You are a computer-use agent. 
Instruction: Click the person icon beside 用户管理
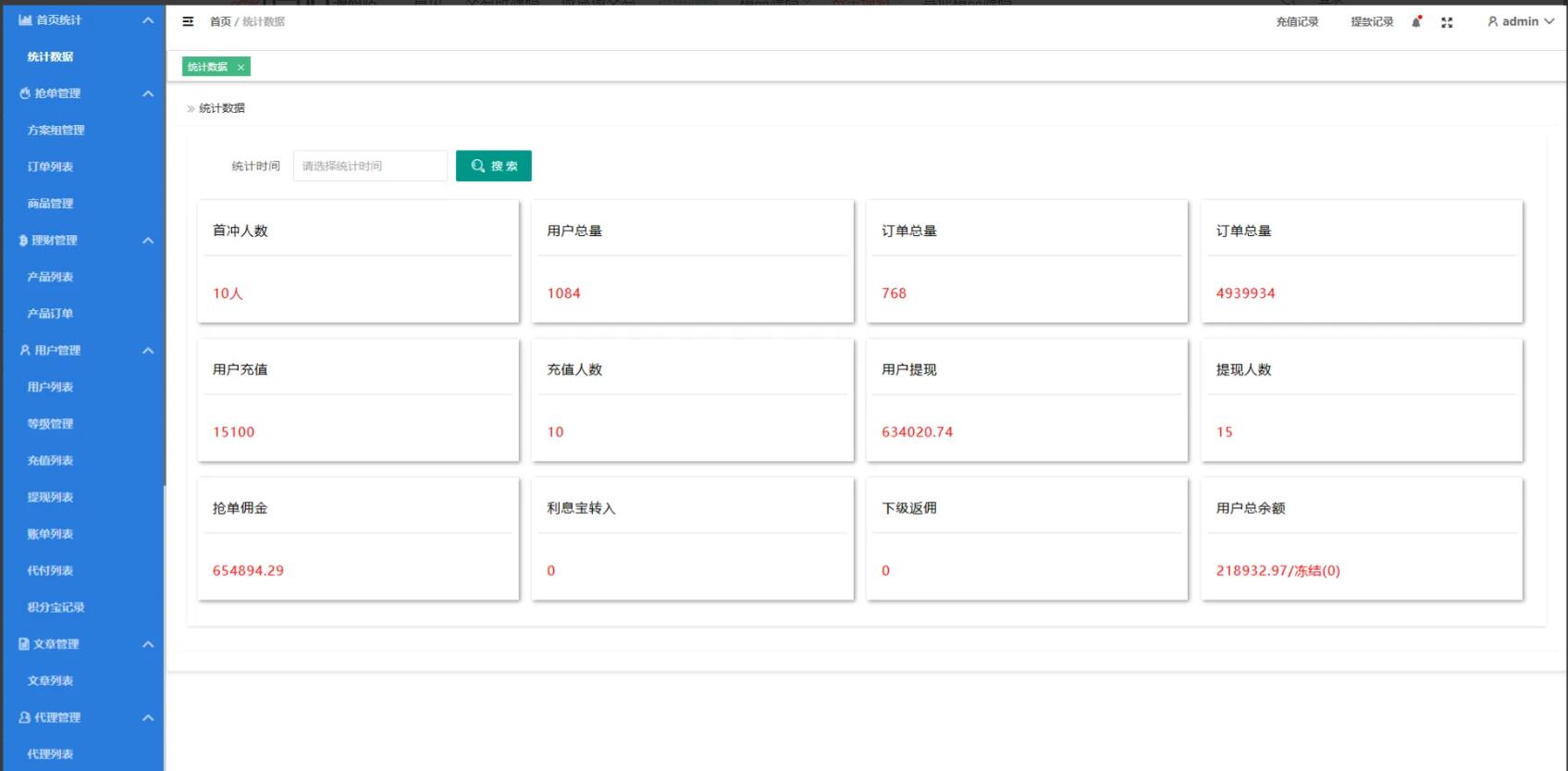(x=25, y=351)
